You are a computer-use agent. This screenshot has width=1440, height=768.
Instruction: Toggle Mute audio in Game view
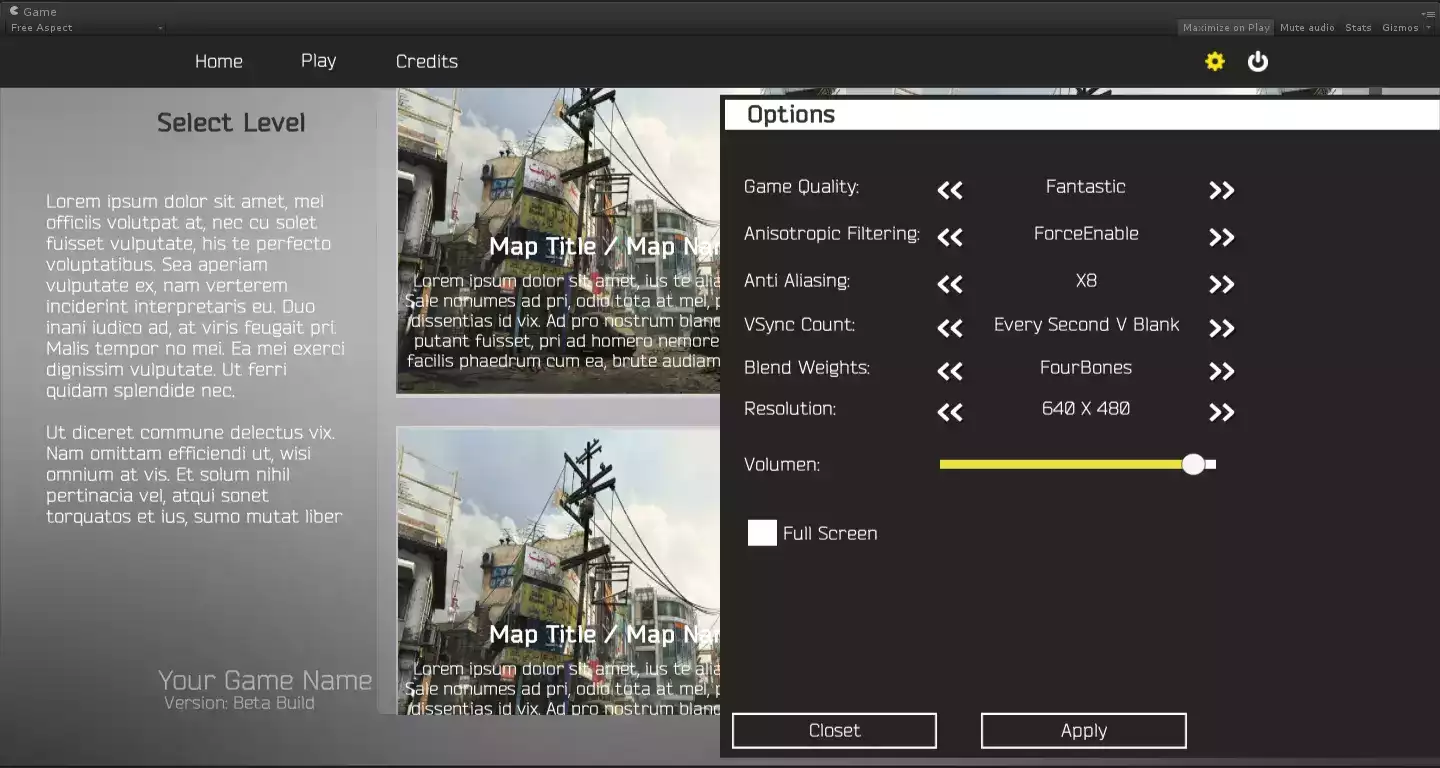tap(1307, 28)
